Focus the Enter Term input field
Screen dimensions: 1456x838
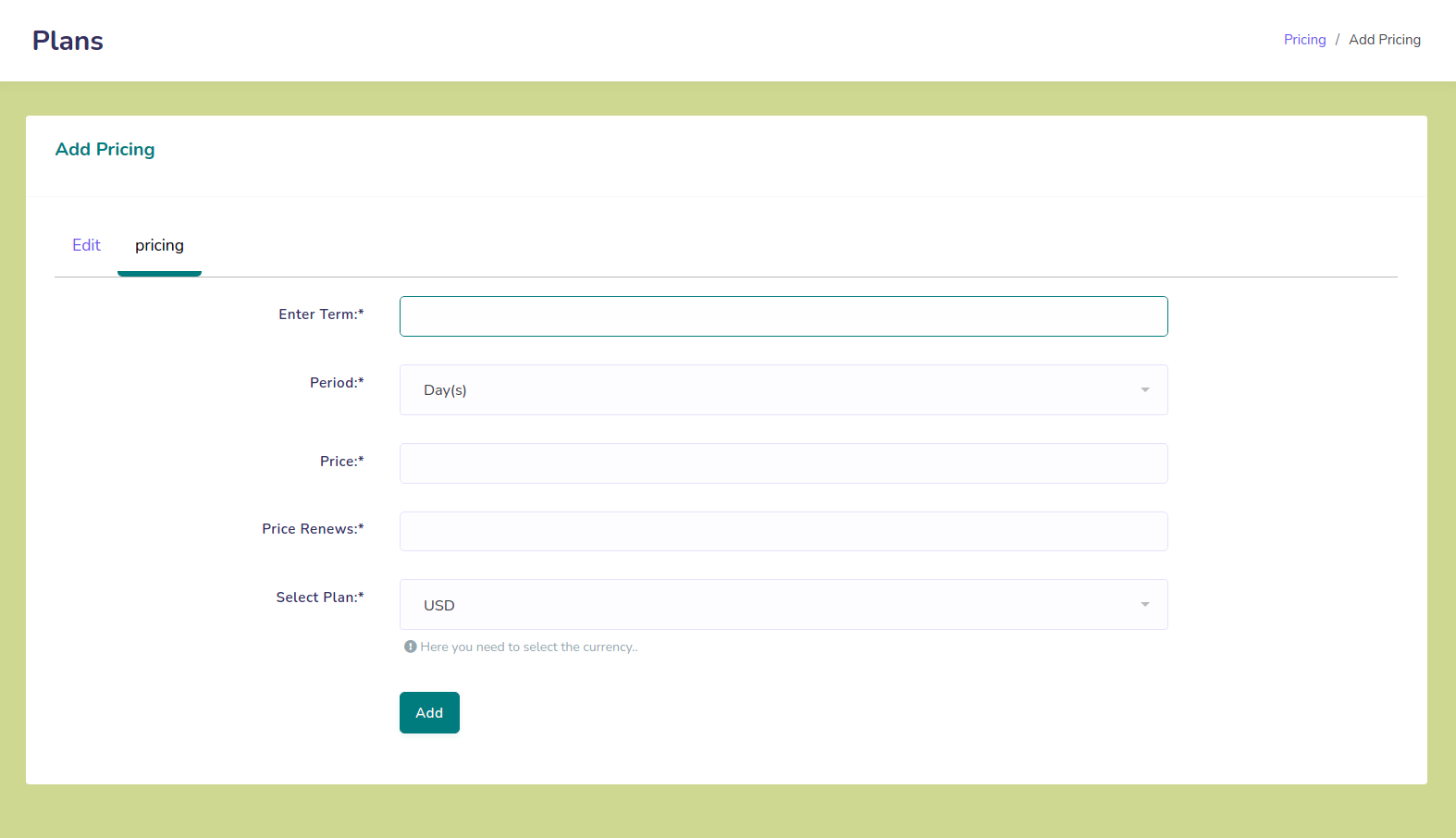[x=783, y=316]
